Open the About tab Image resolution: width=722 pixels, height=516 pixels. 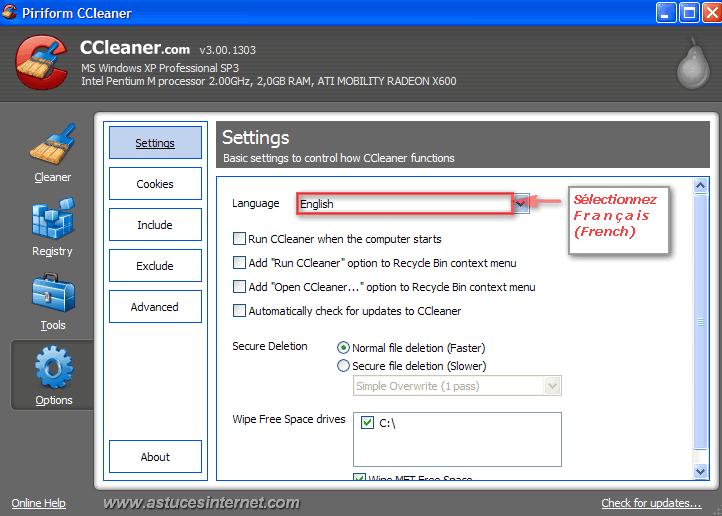pos(155,457)
